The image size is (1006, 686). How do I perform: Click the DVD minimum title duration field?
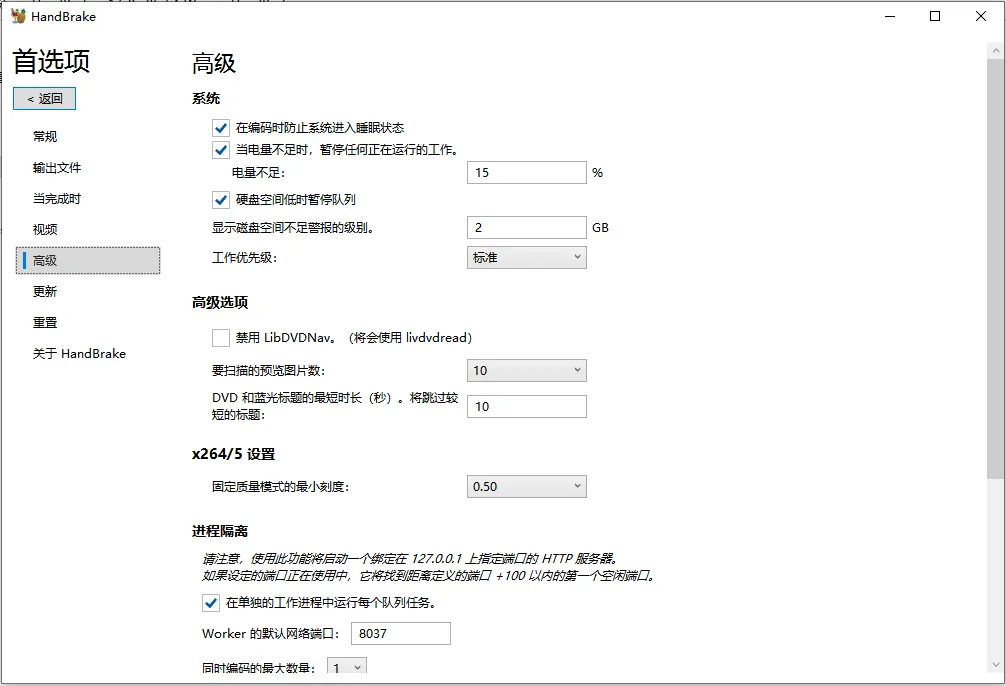click(527, 406)
